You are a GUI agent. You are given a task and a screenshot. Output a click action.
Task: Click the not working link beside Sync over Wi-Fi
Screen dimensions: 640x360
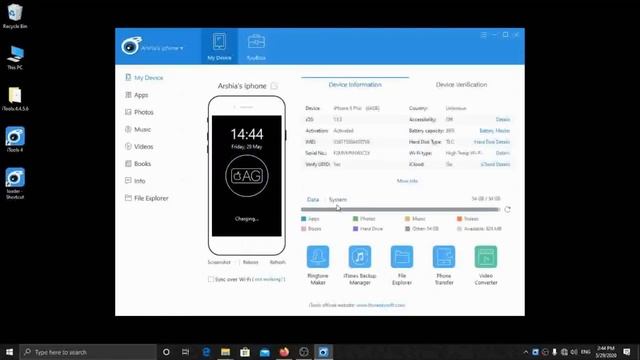[x=269, y=279]
